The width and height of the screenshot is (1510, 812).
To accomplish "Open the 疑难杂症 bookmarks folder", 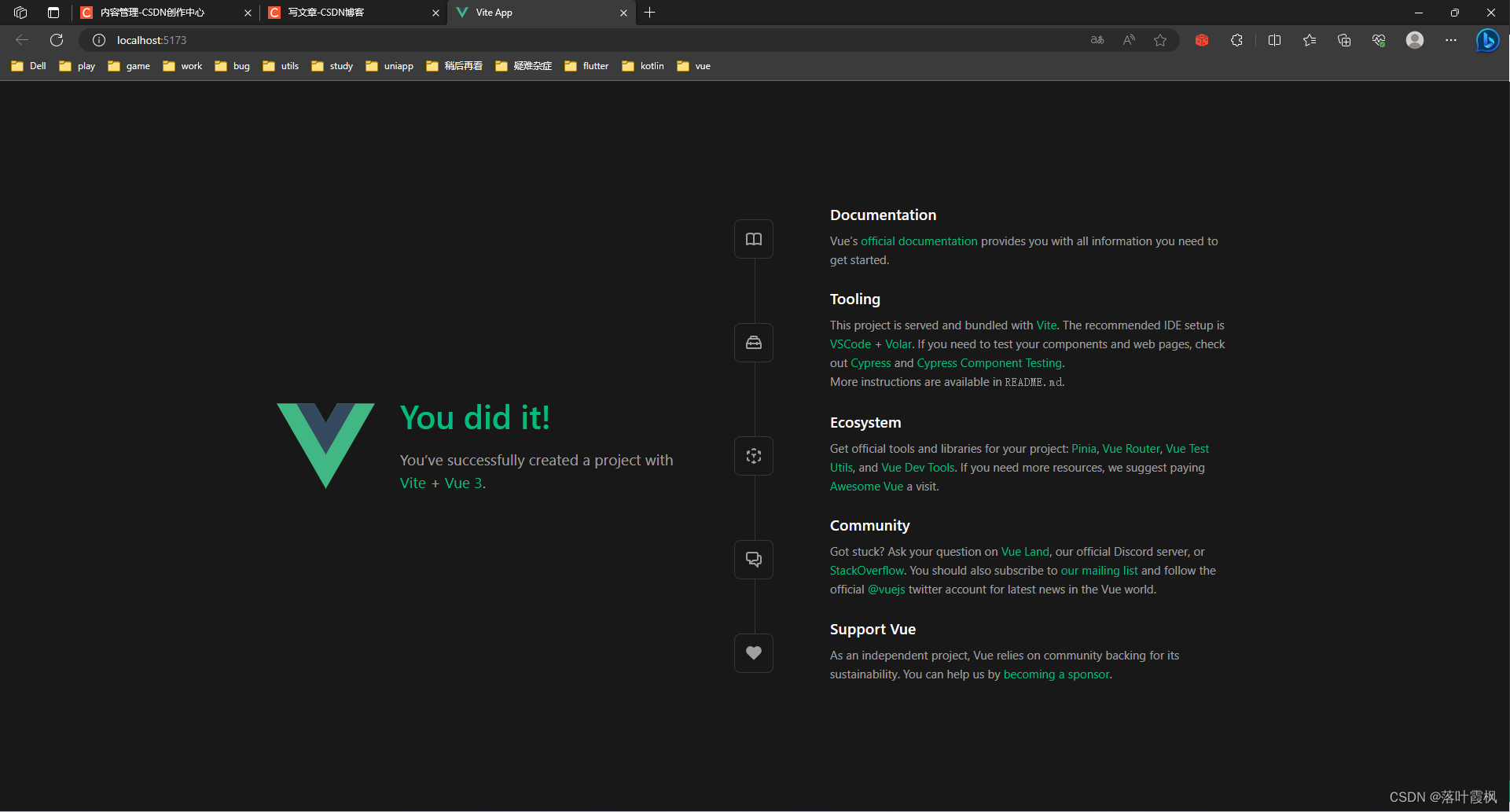I will click(524, 66).
